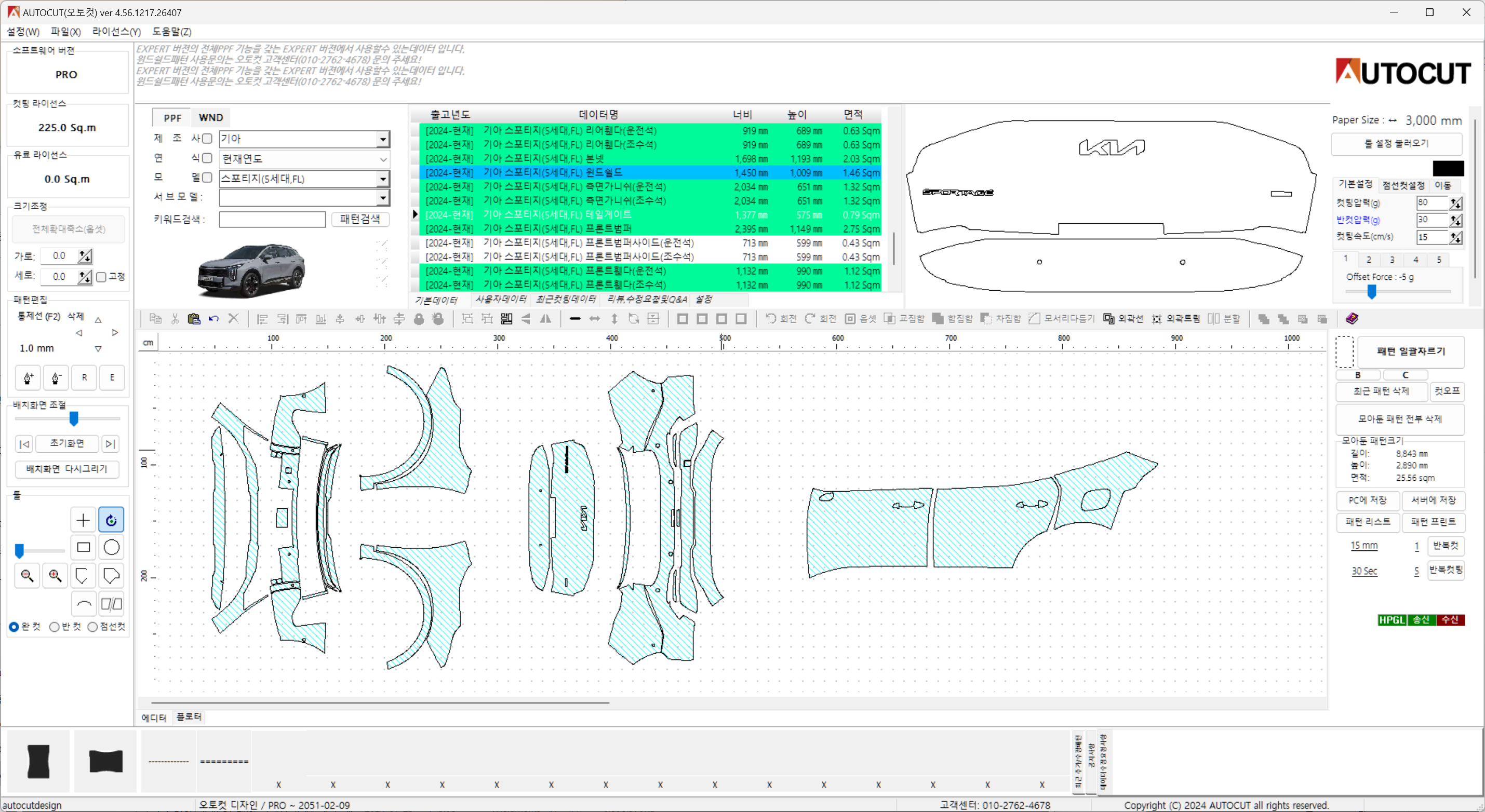Click the PC에 저장 button
This screenshot has height=812, width=1485.
click(1368, 500)
